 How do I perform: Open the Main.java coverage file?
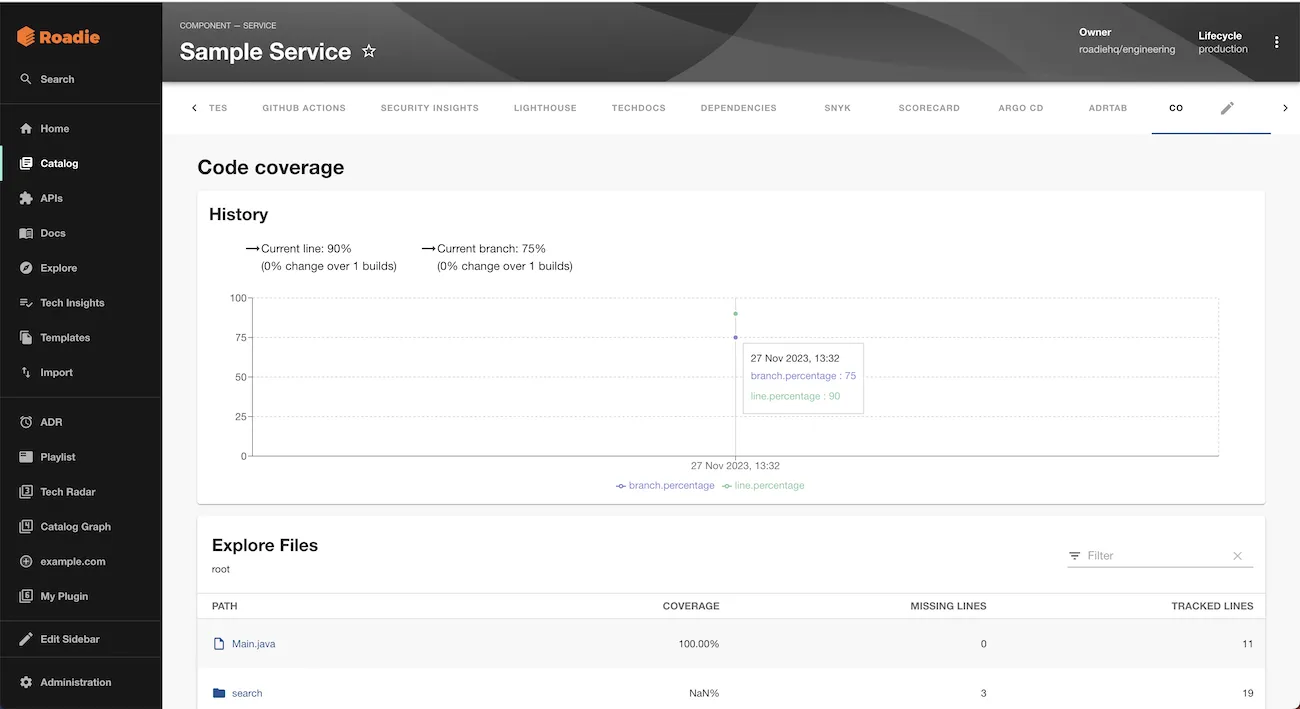[253, 644]
